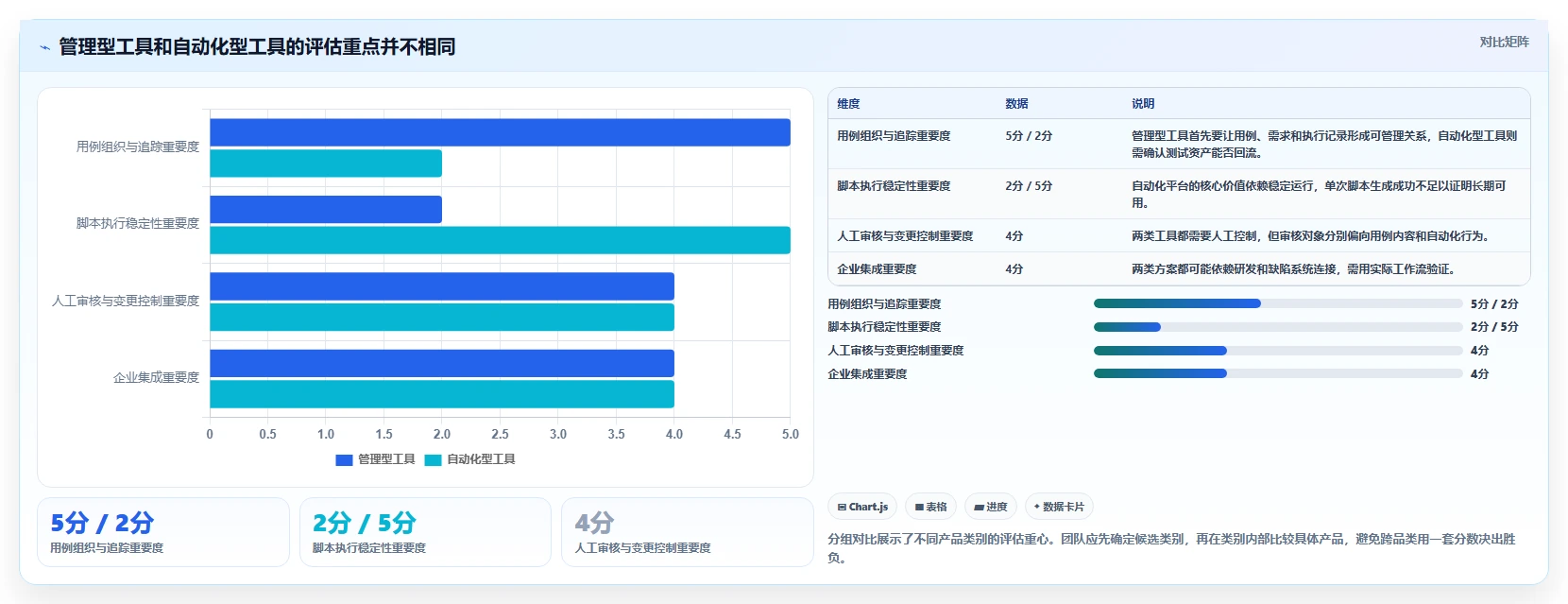Click the 对比矩阵 tag in the card header
This screenshot has height=604, width=1568.
click(x=1504, y=42)
